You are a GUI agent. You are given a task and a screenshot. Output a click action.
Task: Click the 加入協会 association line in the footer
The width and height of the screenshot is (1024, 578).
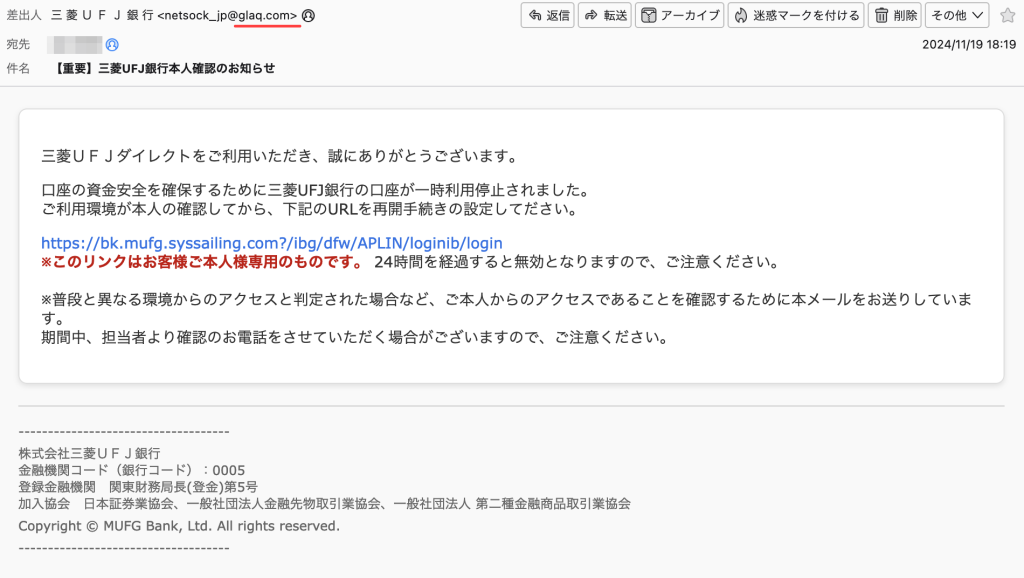click(324, 503)
